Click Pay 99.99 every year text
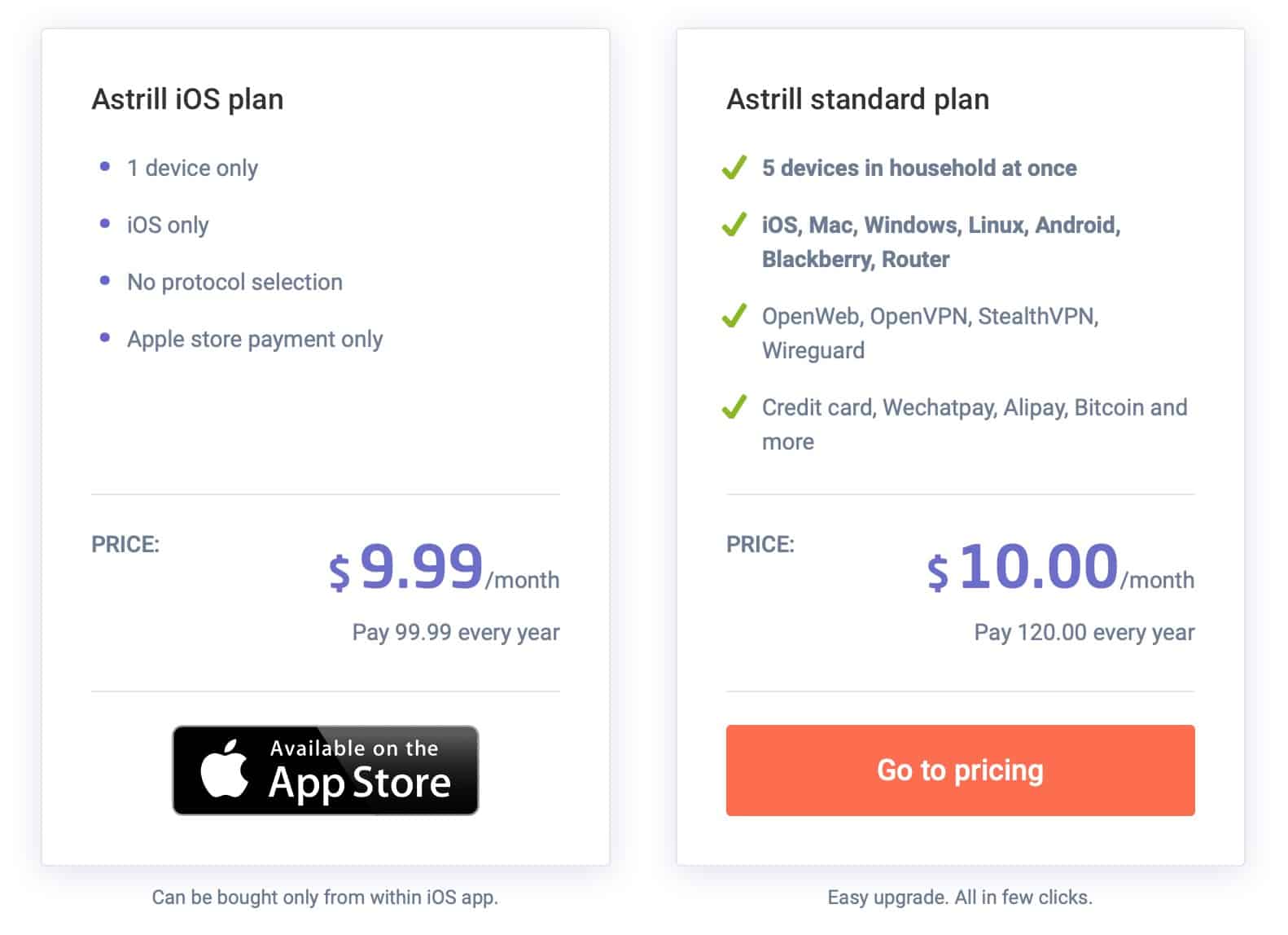The image size is (1288, 935). coord(456,633)
